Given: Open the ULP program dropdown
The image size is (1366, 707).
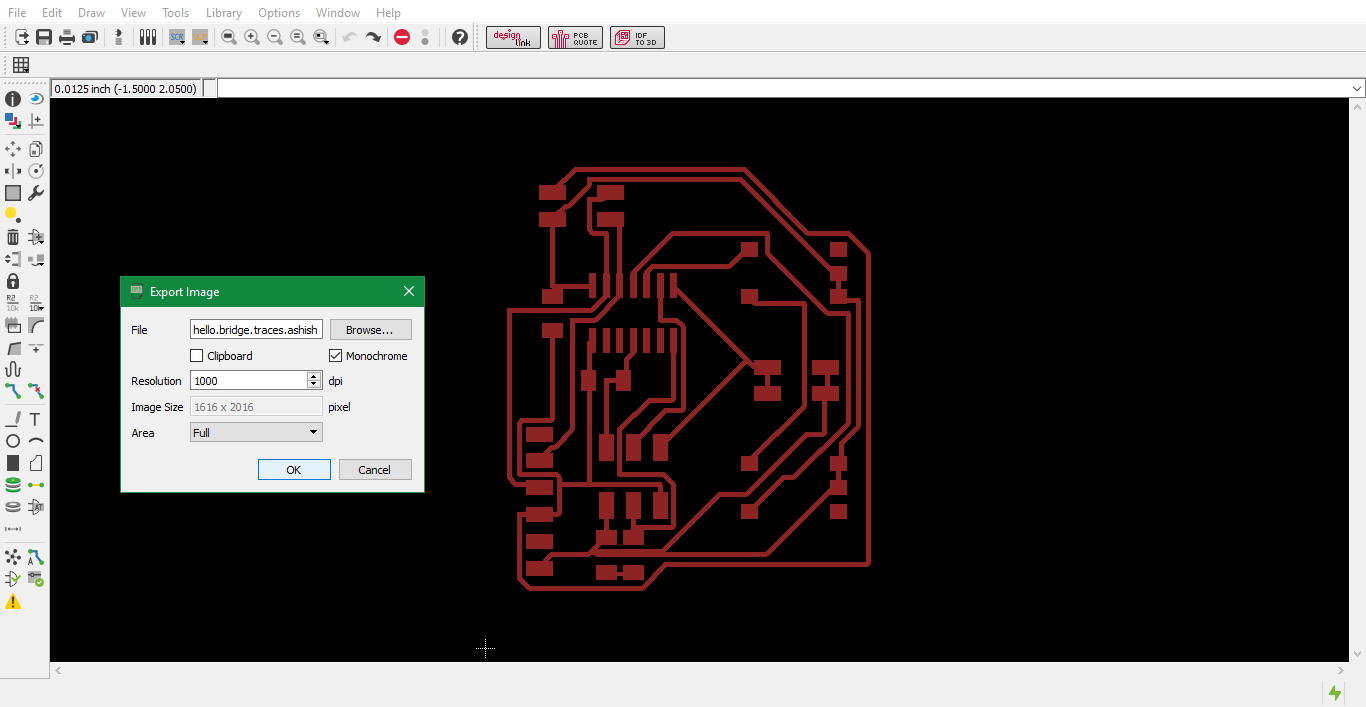Looking at the screenshot, I should (200, 37).
